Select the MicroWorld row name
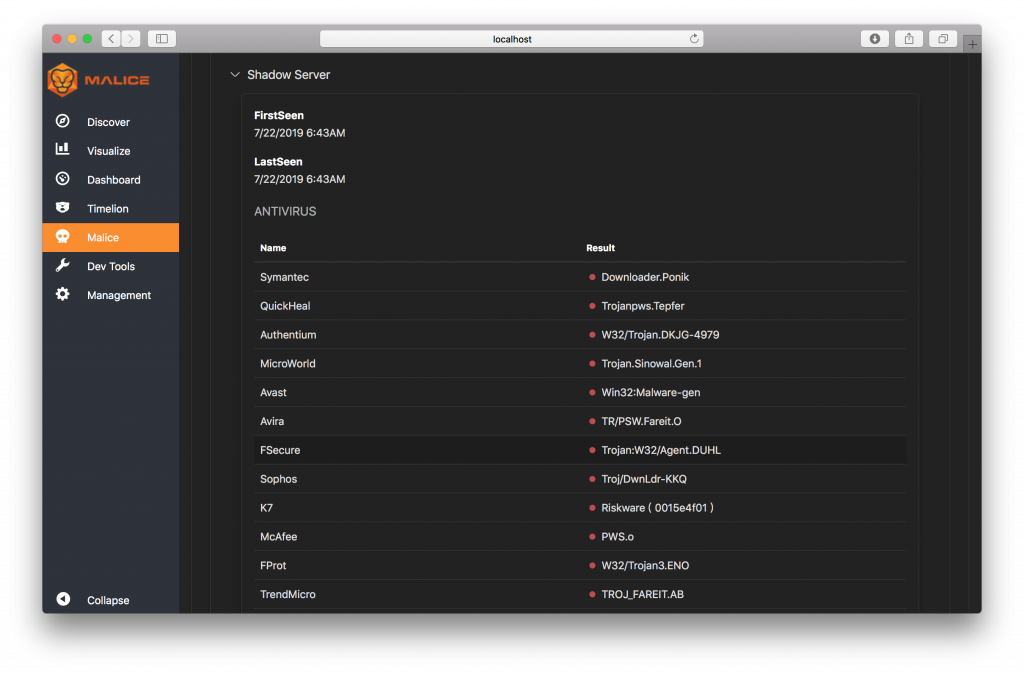 click(287, 363)
